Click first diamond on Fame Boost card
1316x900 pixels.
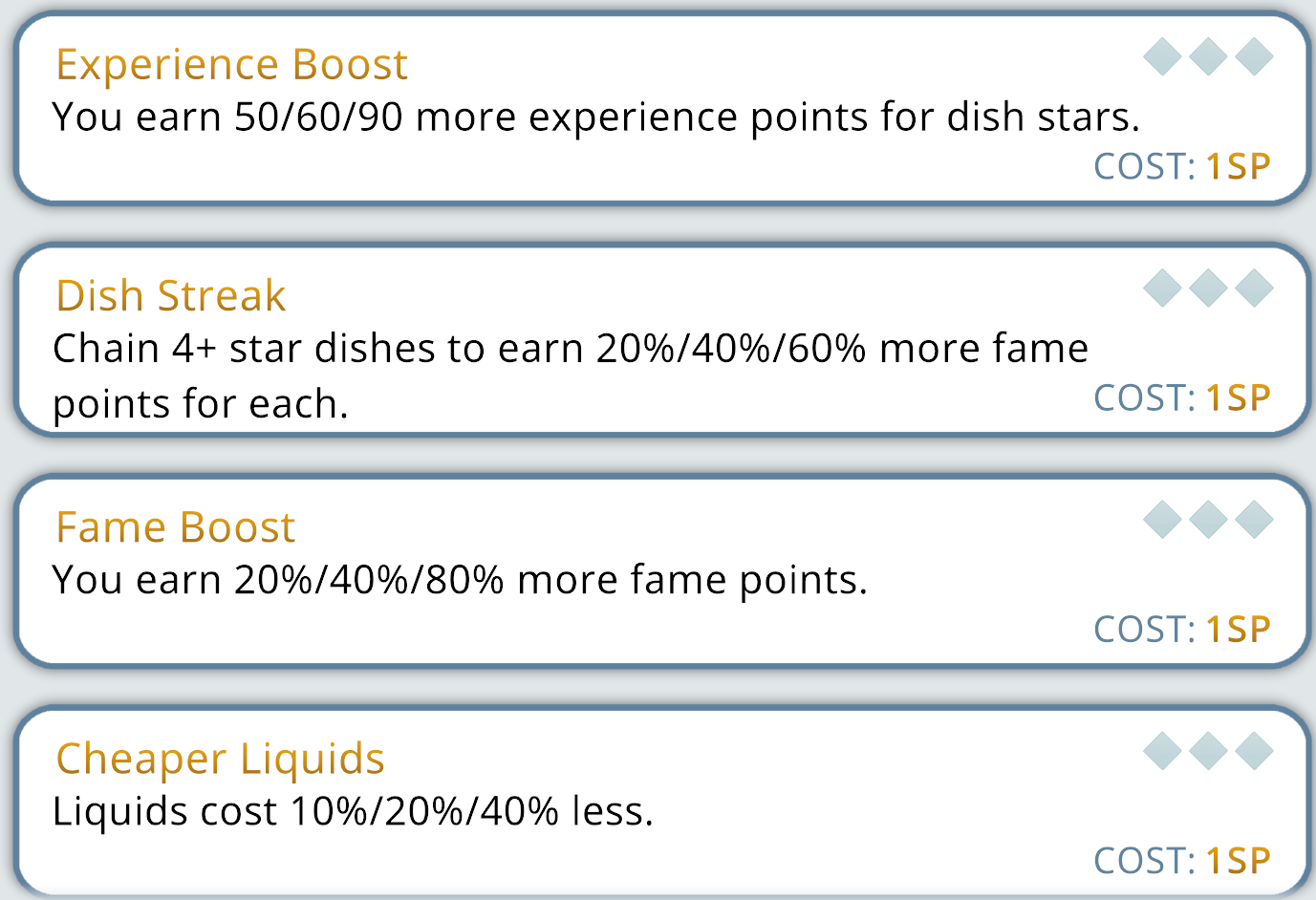pos(1162,520)
